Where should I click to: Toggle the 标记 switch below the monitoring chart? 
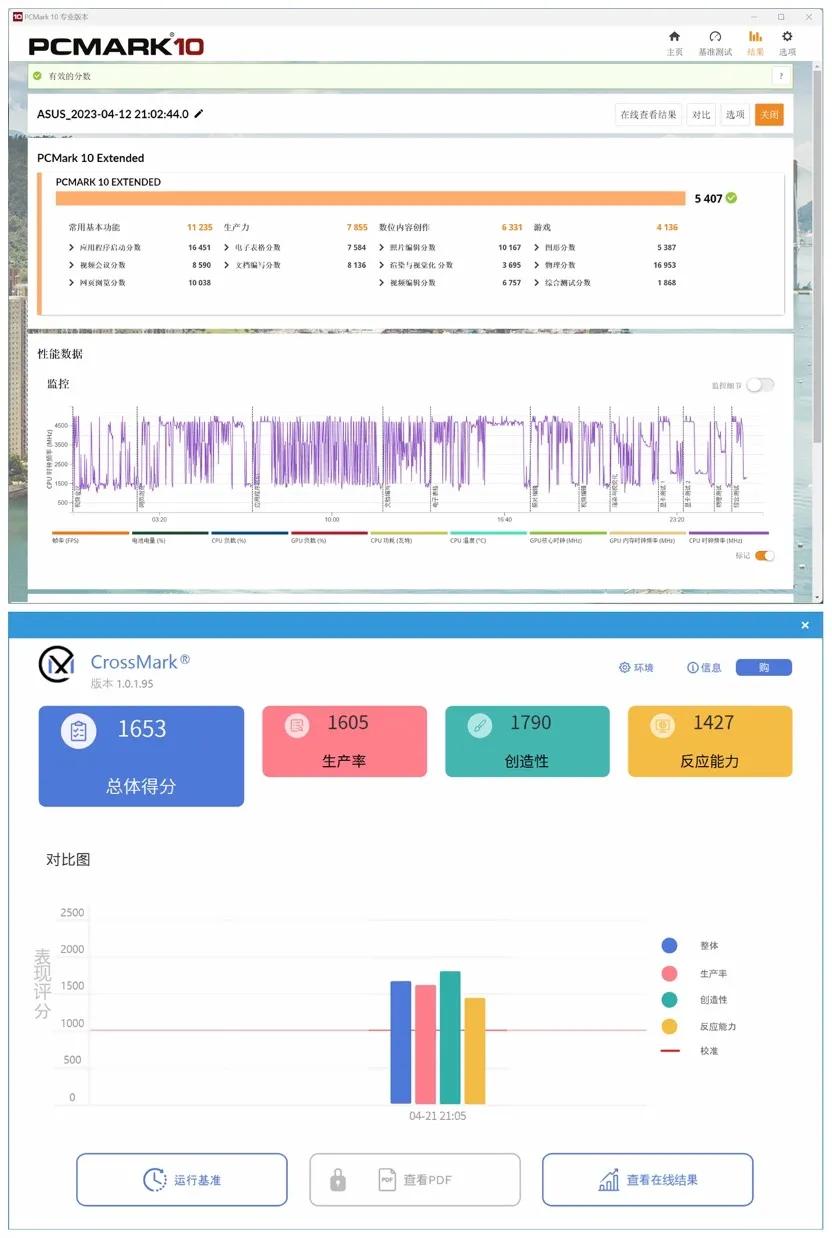pos(766,554)
